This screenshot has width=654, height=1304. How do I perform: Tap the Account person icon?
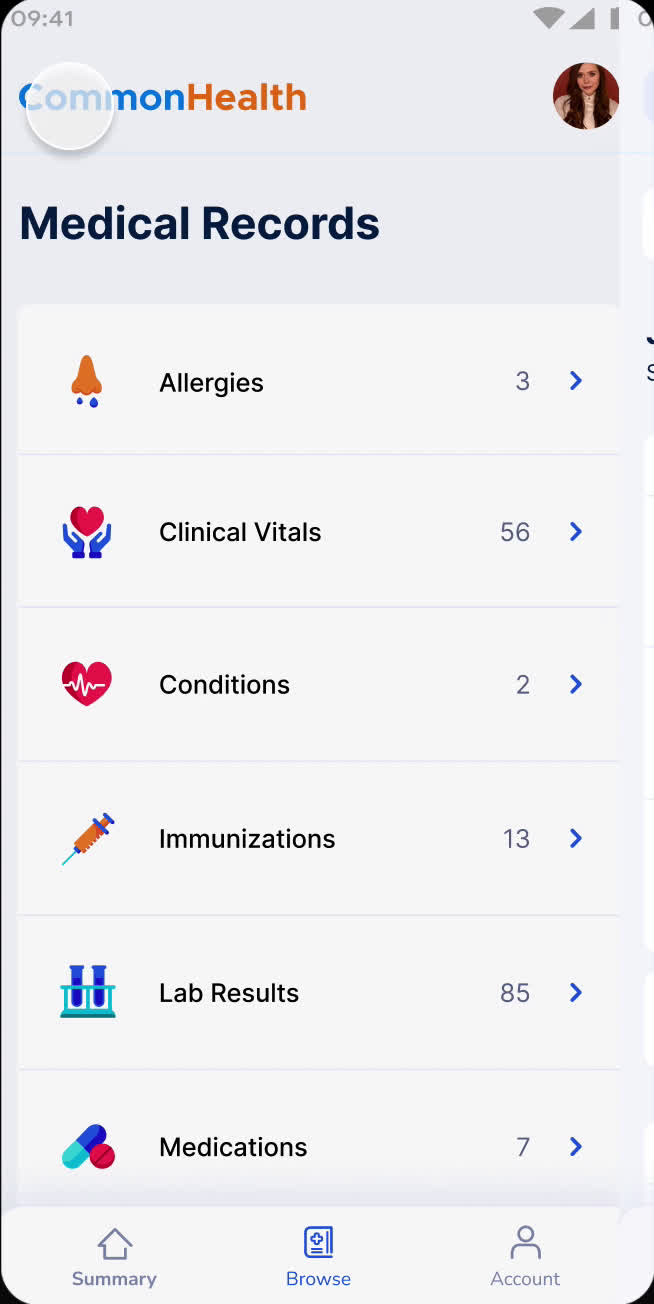pyautogui.click(x=525, y=1243)
